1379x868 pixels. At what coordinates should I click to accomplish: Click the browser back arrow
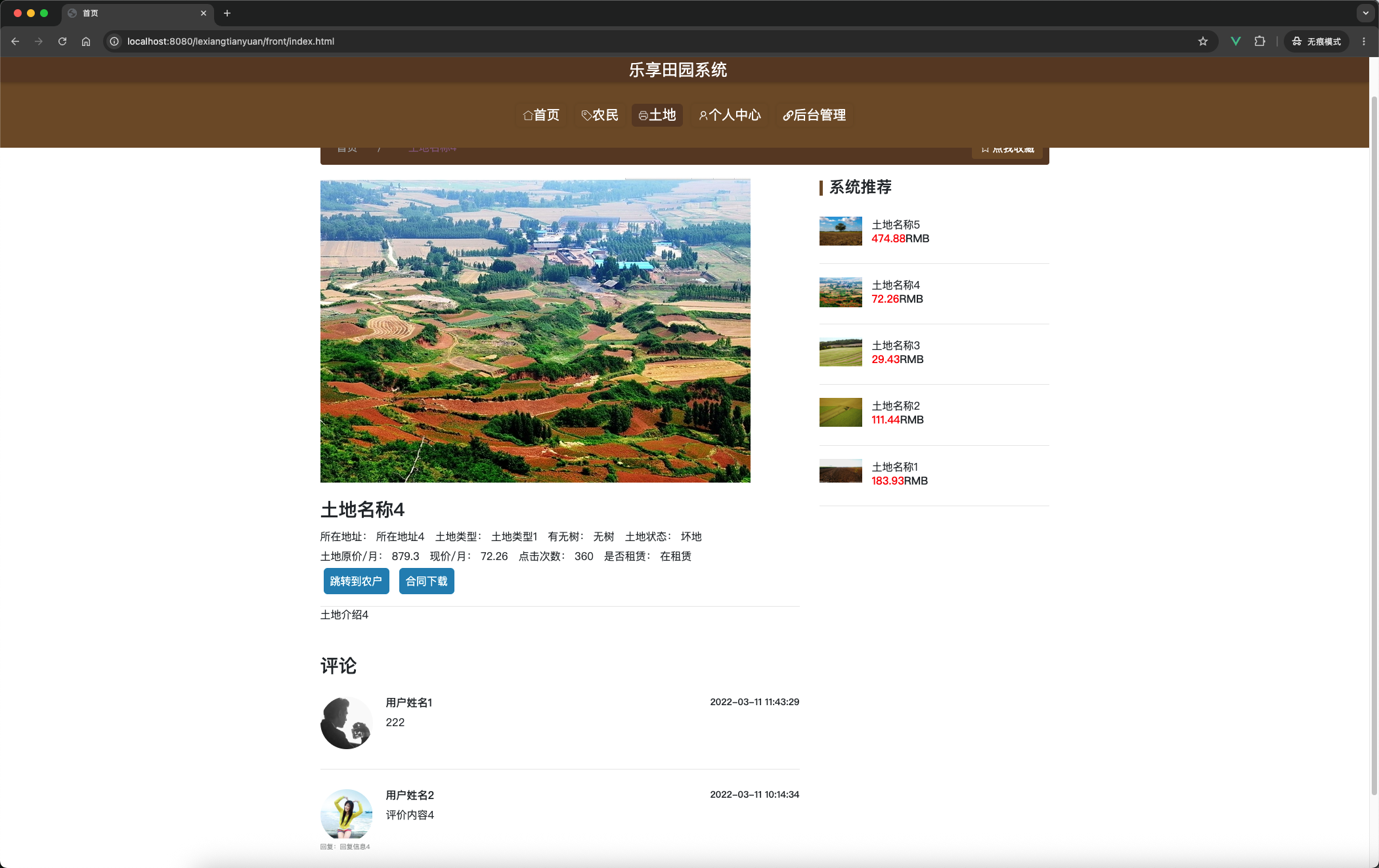pos(15,41)
